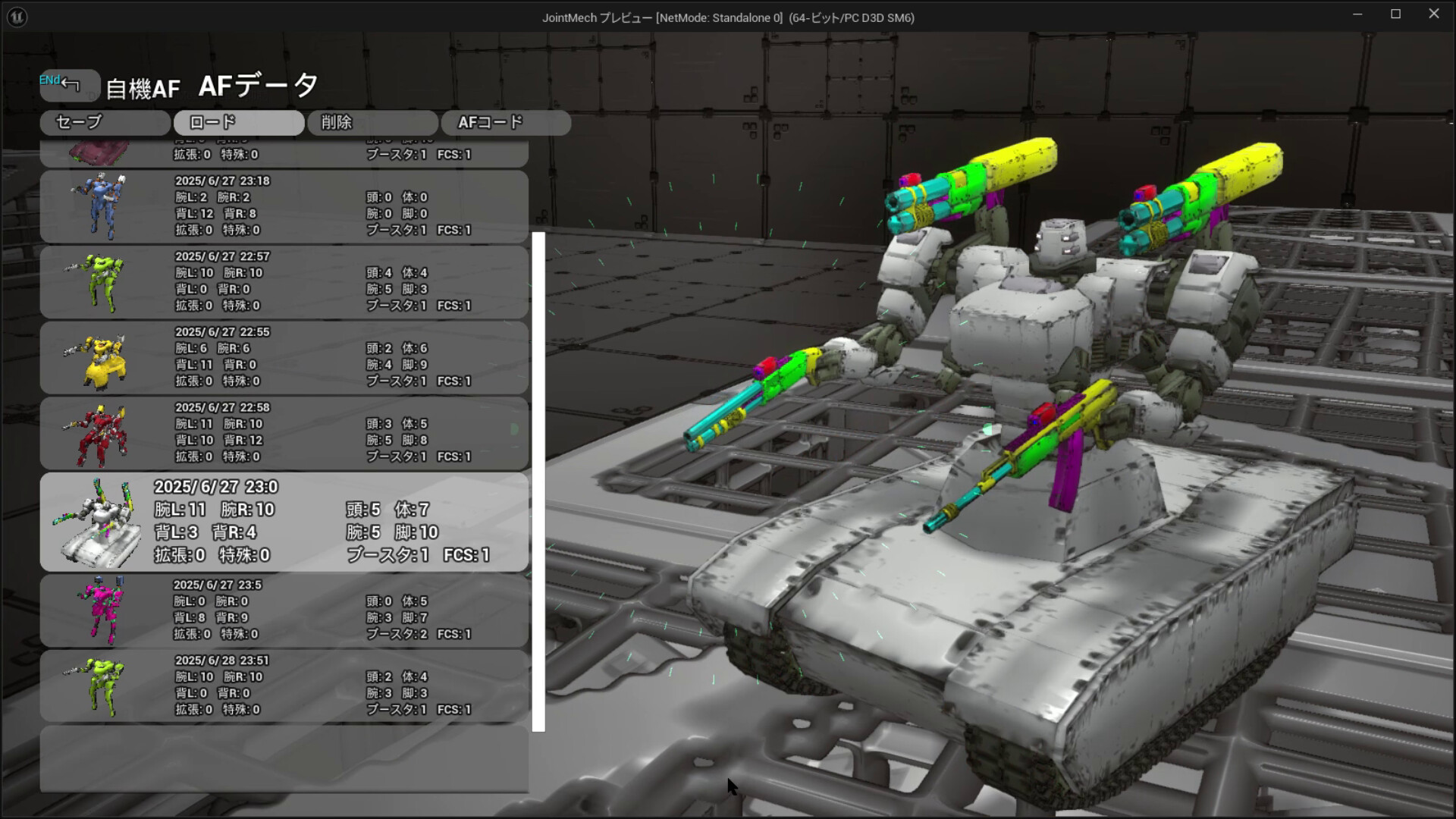
Task: Open the 削除 tab
Action: (x=372, y=122)
